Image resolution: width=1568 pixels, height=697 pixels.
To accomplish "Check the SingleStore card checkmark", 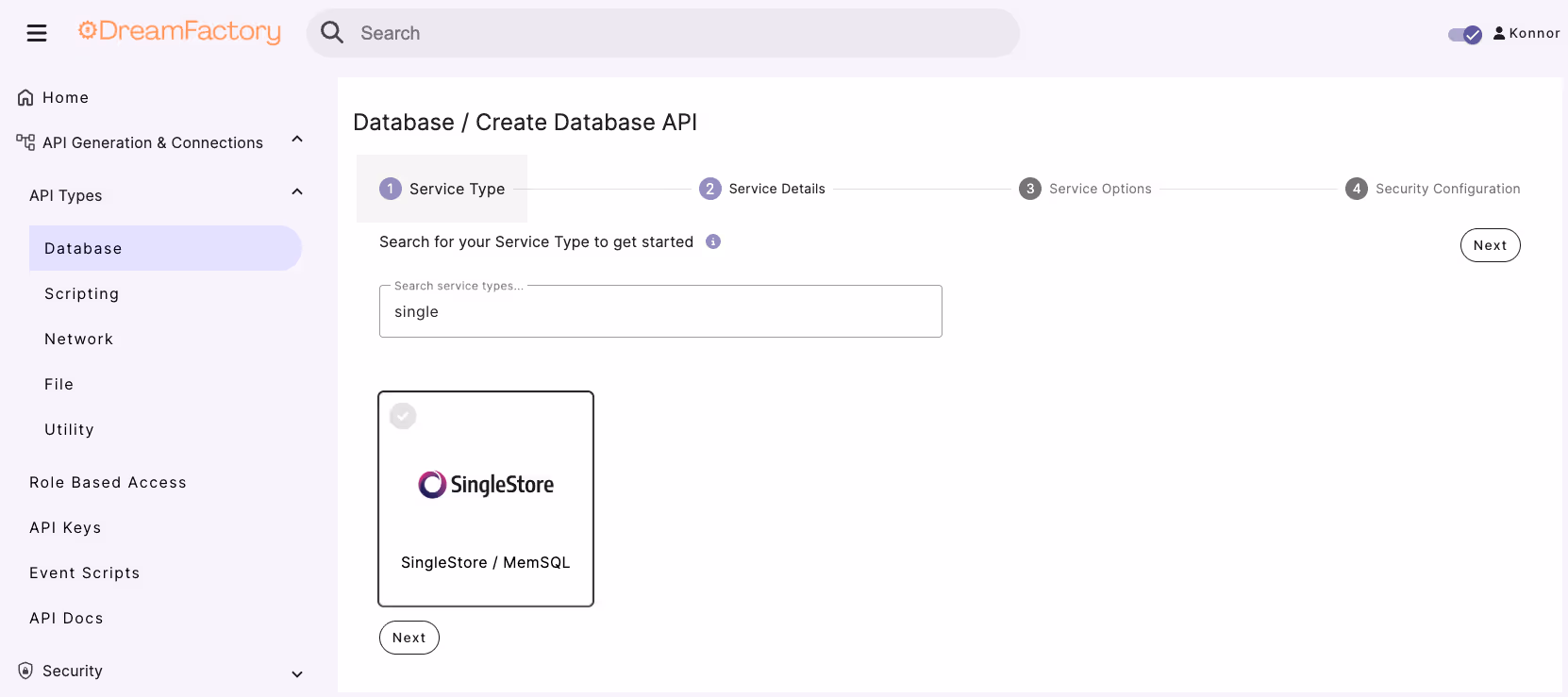I will (403, 416).
